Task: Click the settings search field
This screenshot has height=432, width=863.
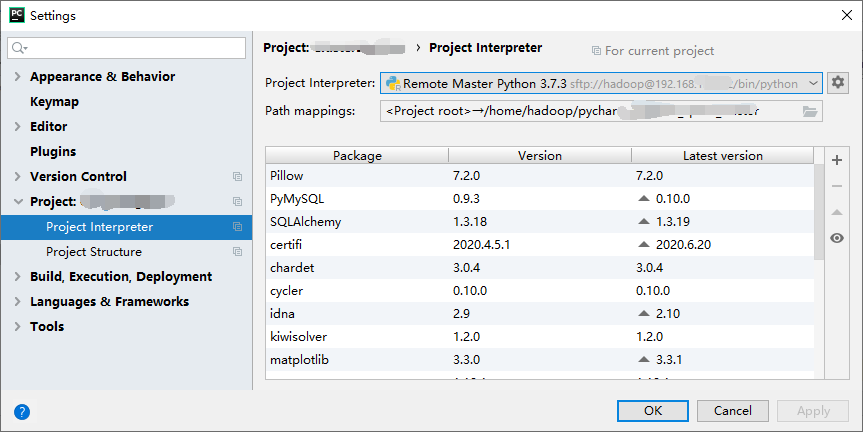Action: point(127,48)
